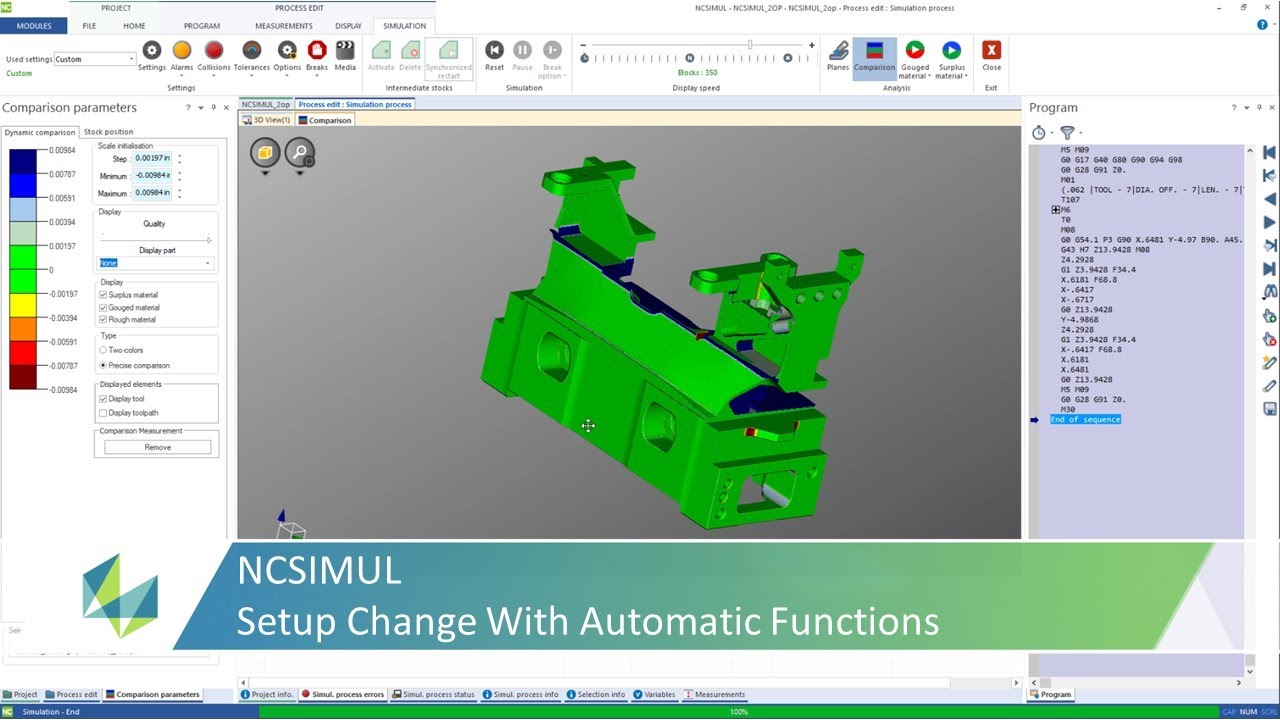Switch to 3D View(1) tab
Image resolution: width=1280 pixels, height=720 pixels.
point(266,120)
